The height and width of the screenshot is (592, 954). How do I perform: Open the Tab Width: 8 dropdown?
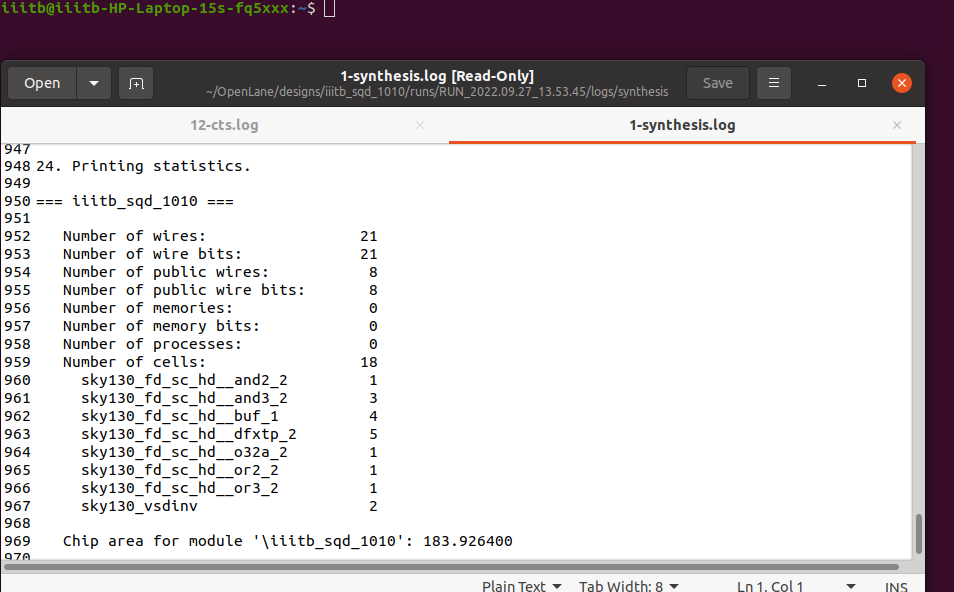tap(628, 586)
